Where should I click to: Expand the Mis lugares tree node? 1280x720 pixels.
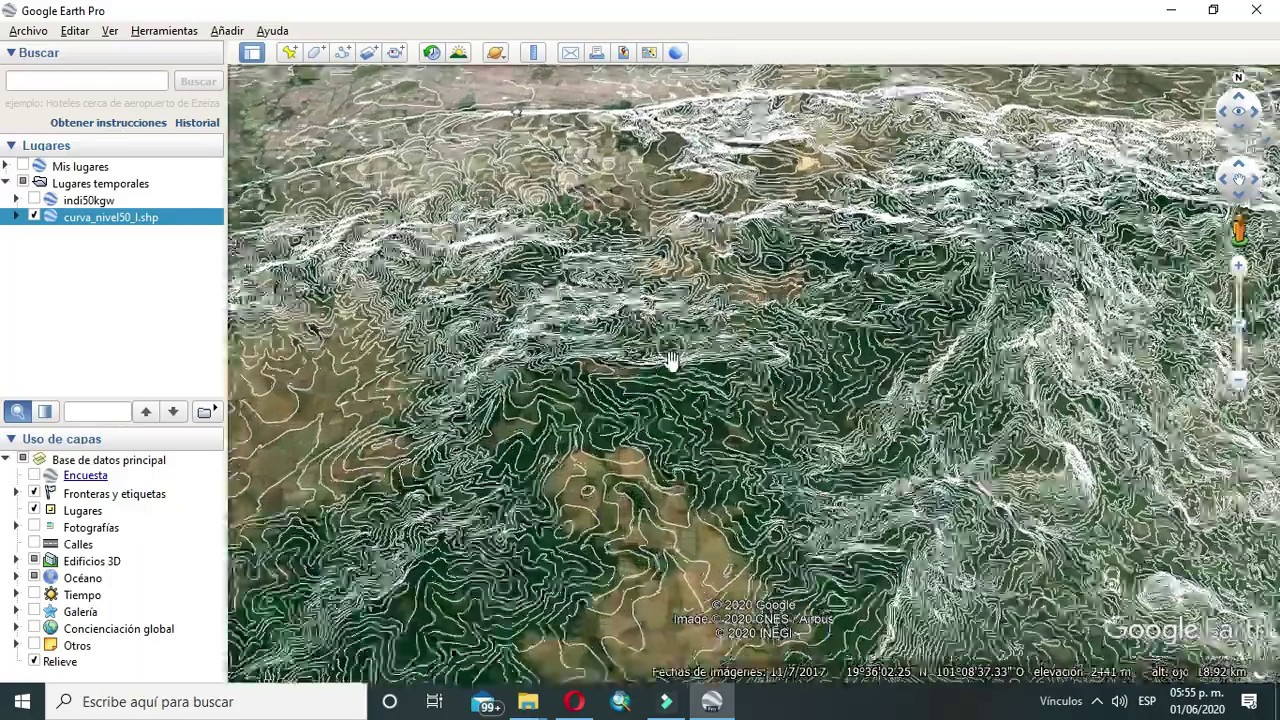pos(6,166)
